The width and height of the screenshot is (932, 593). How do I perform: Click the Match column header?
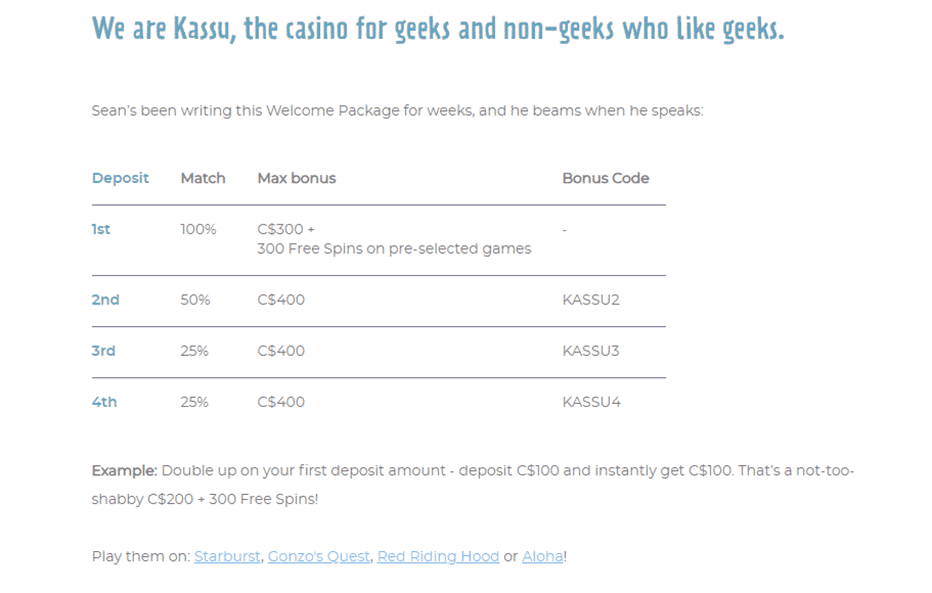point(203,178)
